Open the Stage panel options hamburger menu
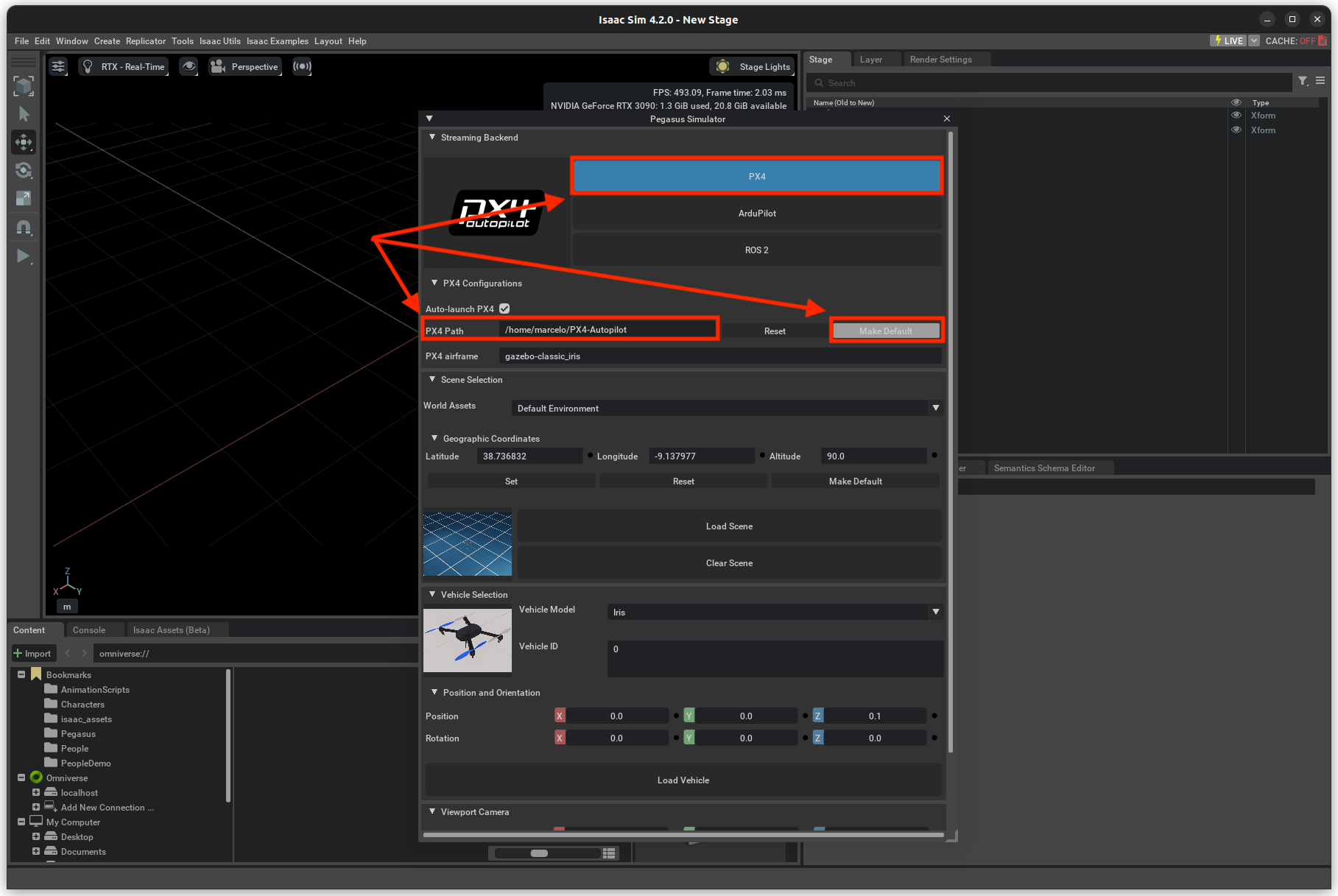 coord(1320,81)
